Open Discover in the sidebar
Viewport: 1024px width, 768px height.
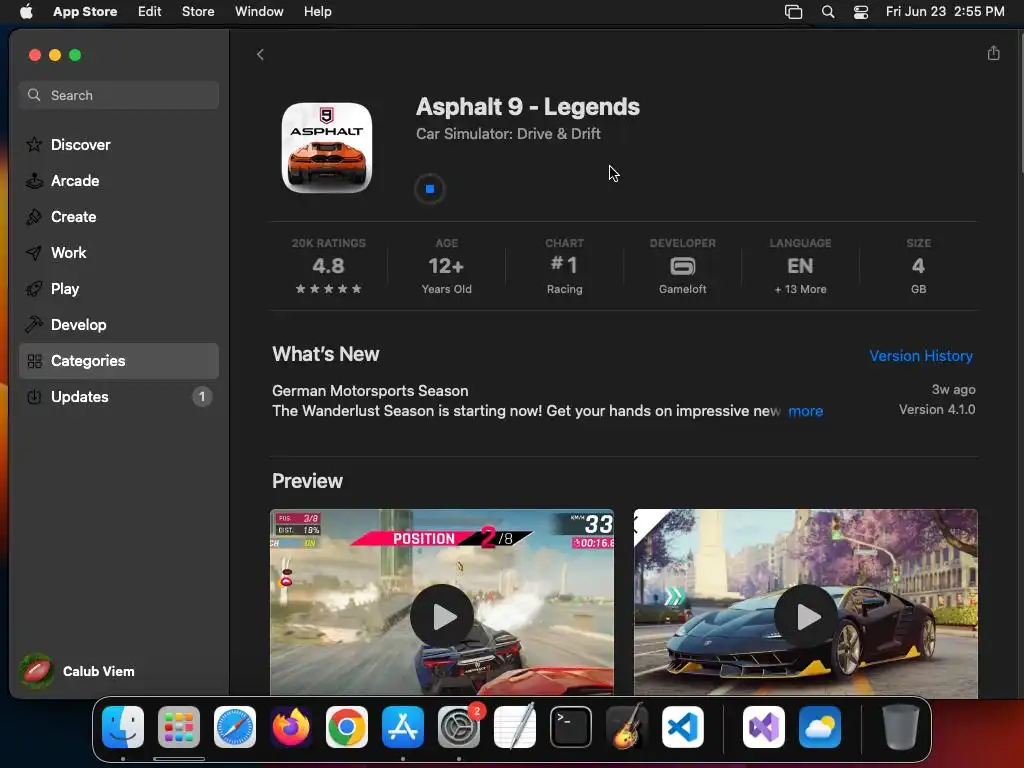[119, 145]
